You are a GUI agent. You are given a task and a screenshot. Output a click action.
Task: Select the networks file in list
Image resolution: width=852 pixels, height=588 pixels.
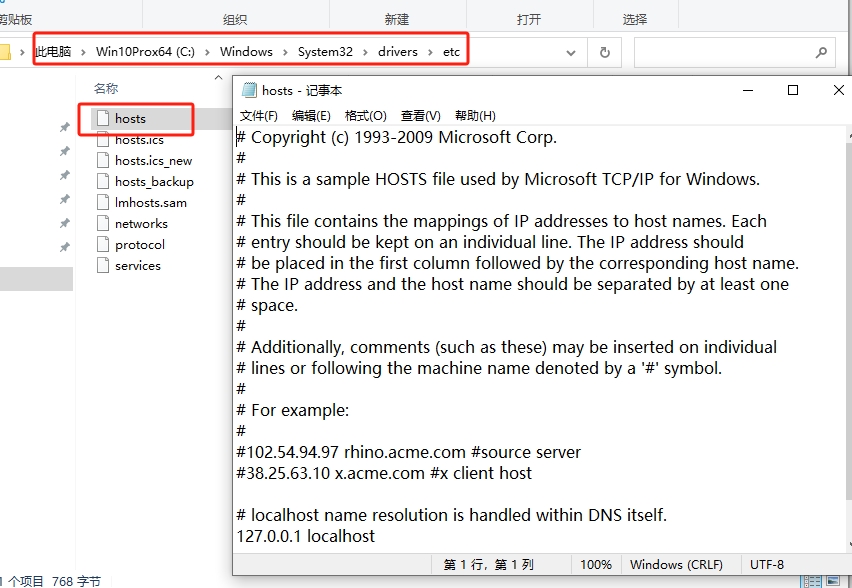[141, 223]
